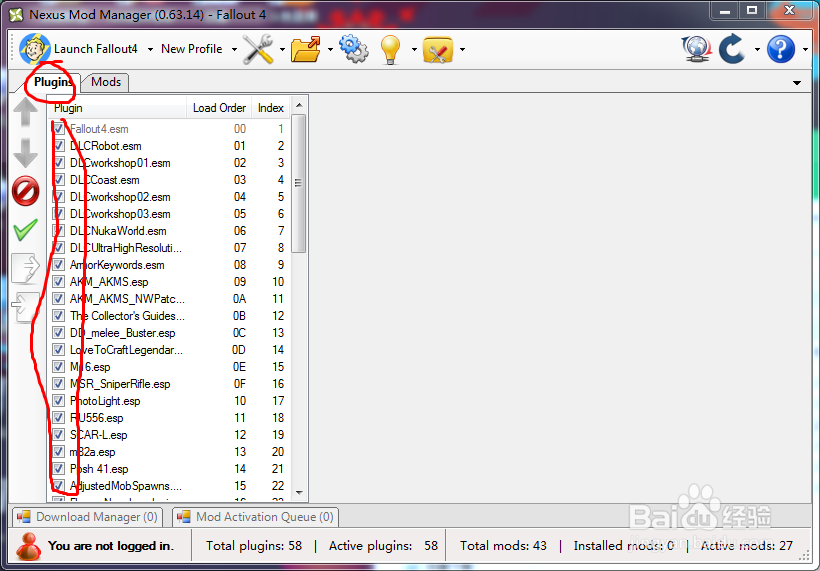The height and width of the screenshot is (571, 820).
Task: Open the blue question mark help icon
Action: 781,49
